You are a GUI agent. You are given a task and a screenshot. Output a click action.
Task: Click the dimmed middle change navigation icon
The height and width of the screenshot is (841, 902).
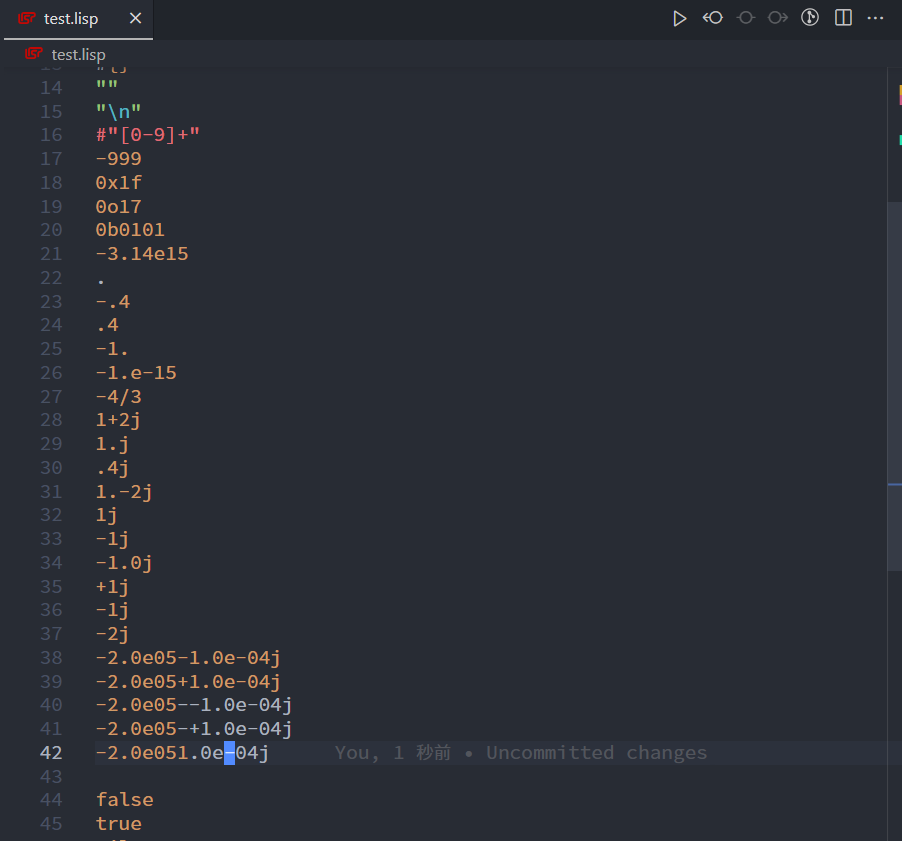coord(745,18)
